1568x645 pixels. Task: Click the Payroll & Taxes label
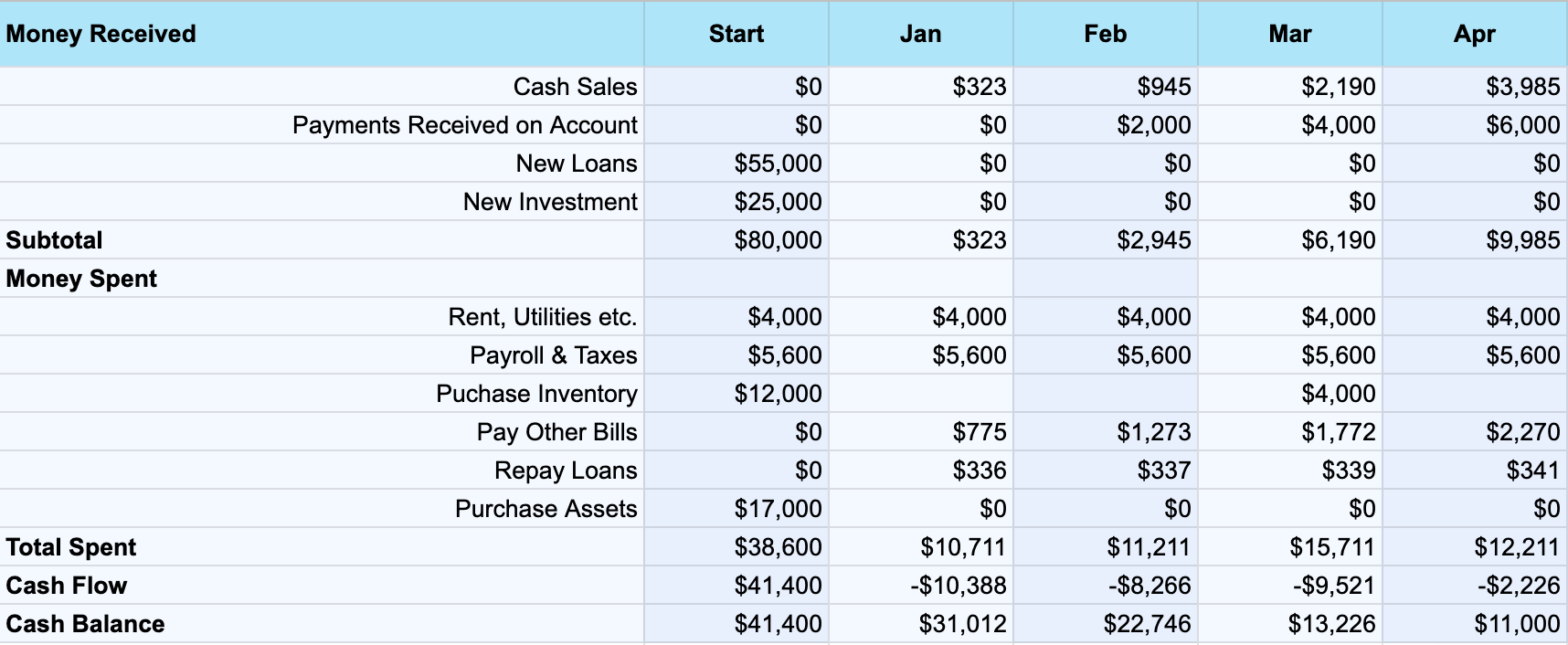click(x=553, y=355)
